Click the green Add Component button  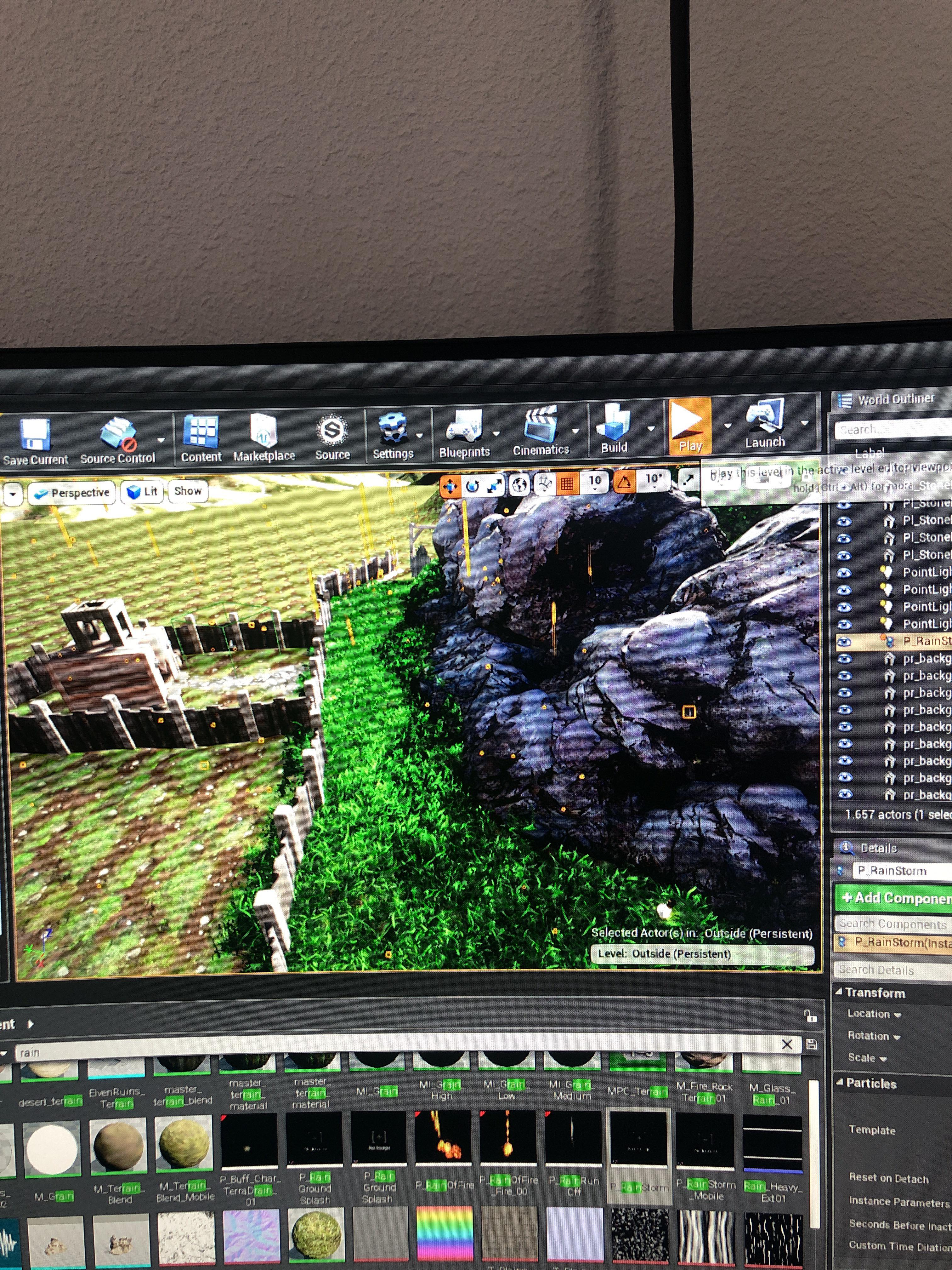(x=893, y=897)
